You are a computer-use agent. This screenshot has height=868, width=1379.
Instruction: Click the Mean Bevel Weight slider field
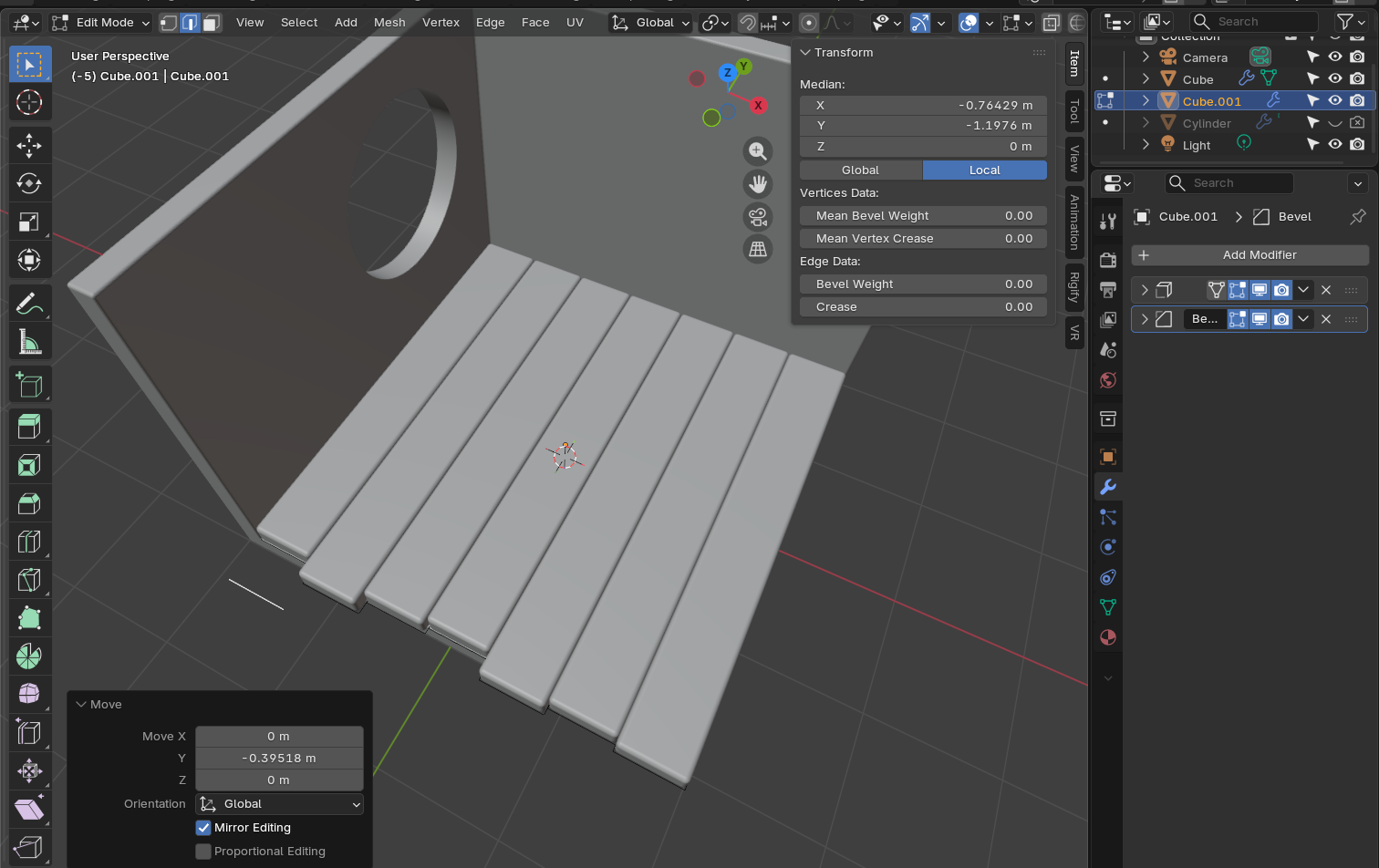pyautogui.click(x=923, y=216)
